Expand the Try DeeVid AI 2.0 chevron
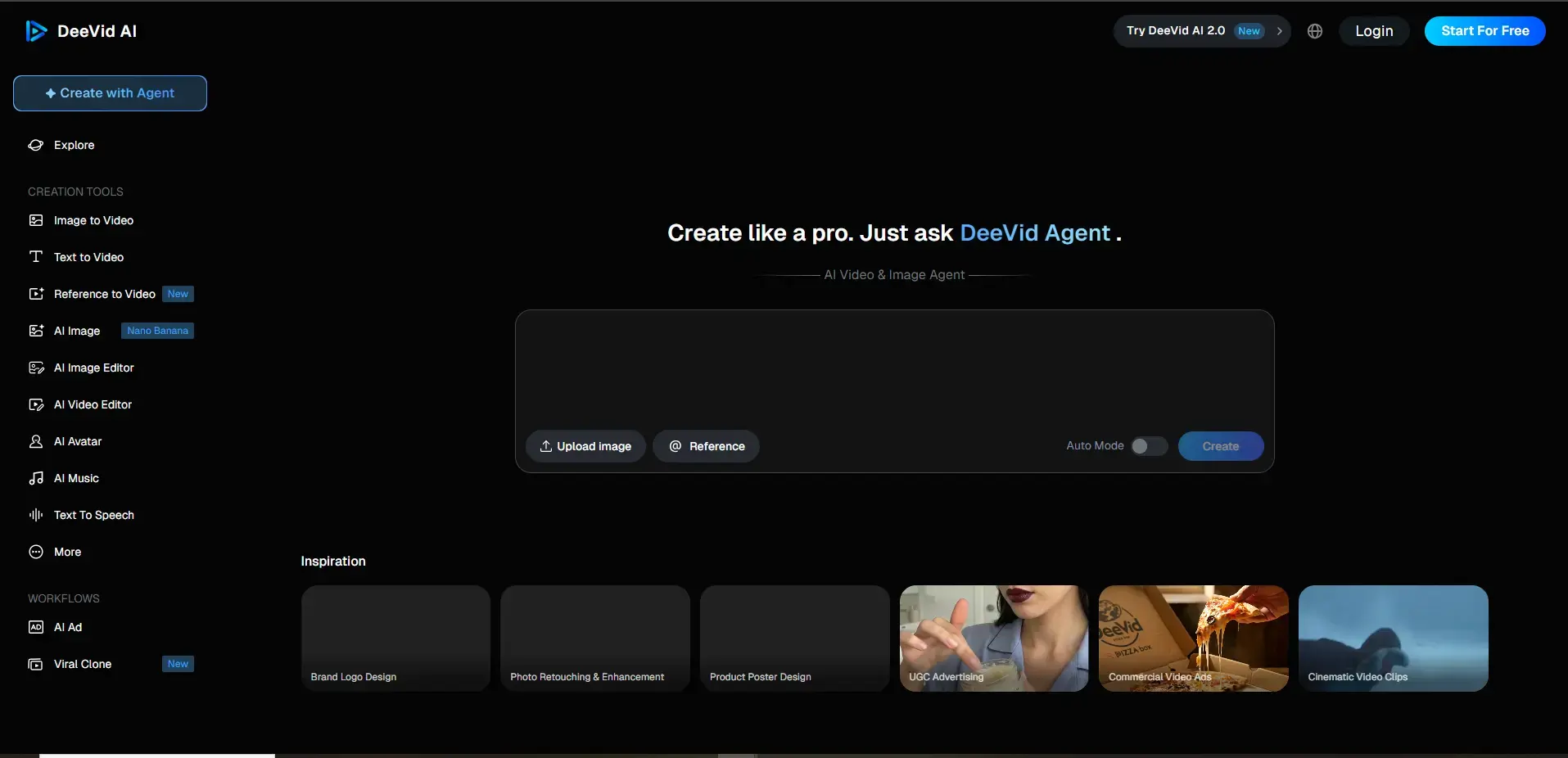 point(1279,31)
